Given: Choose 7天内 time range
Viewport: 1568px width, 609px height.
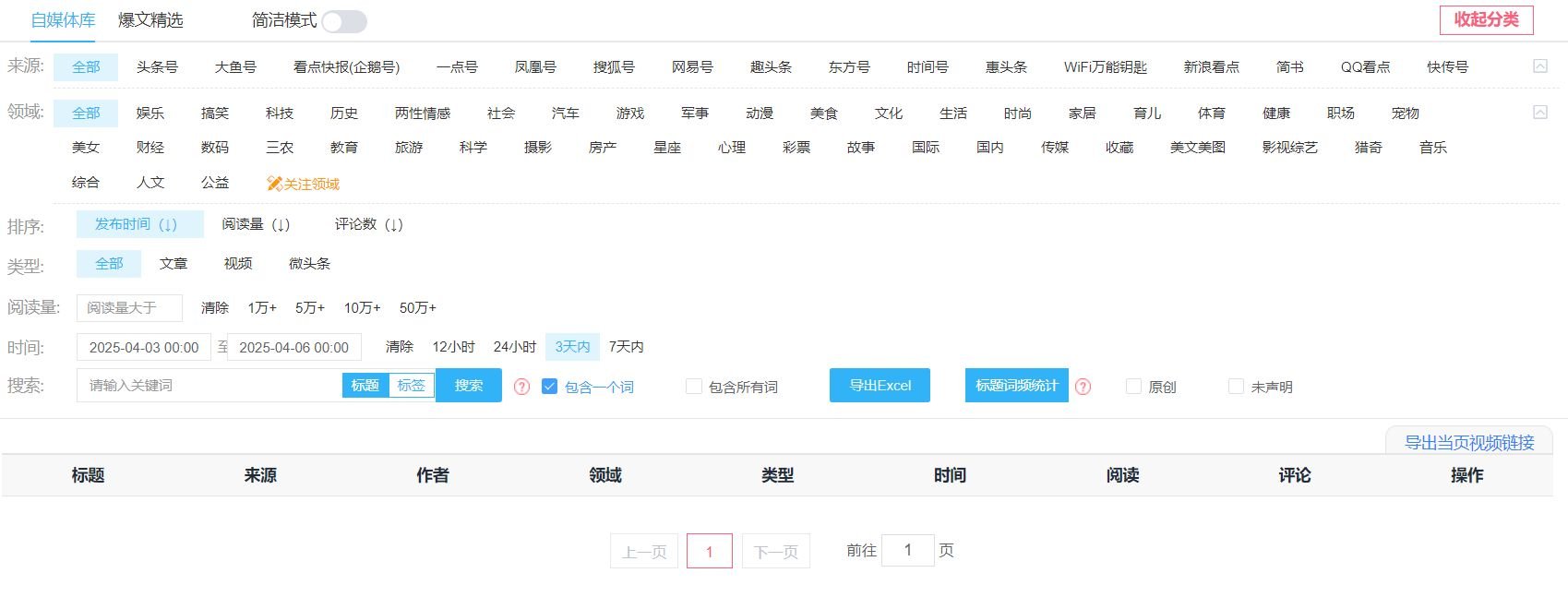Looking at the screenshot, I should [x=626, y=347].
